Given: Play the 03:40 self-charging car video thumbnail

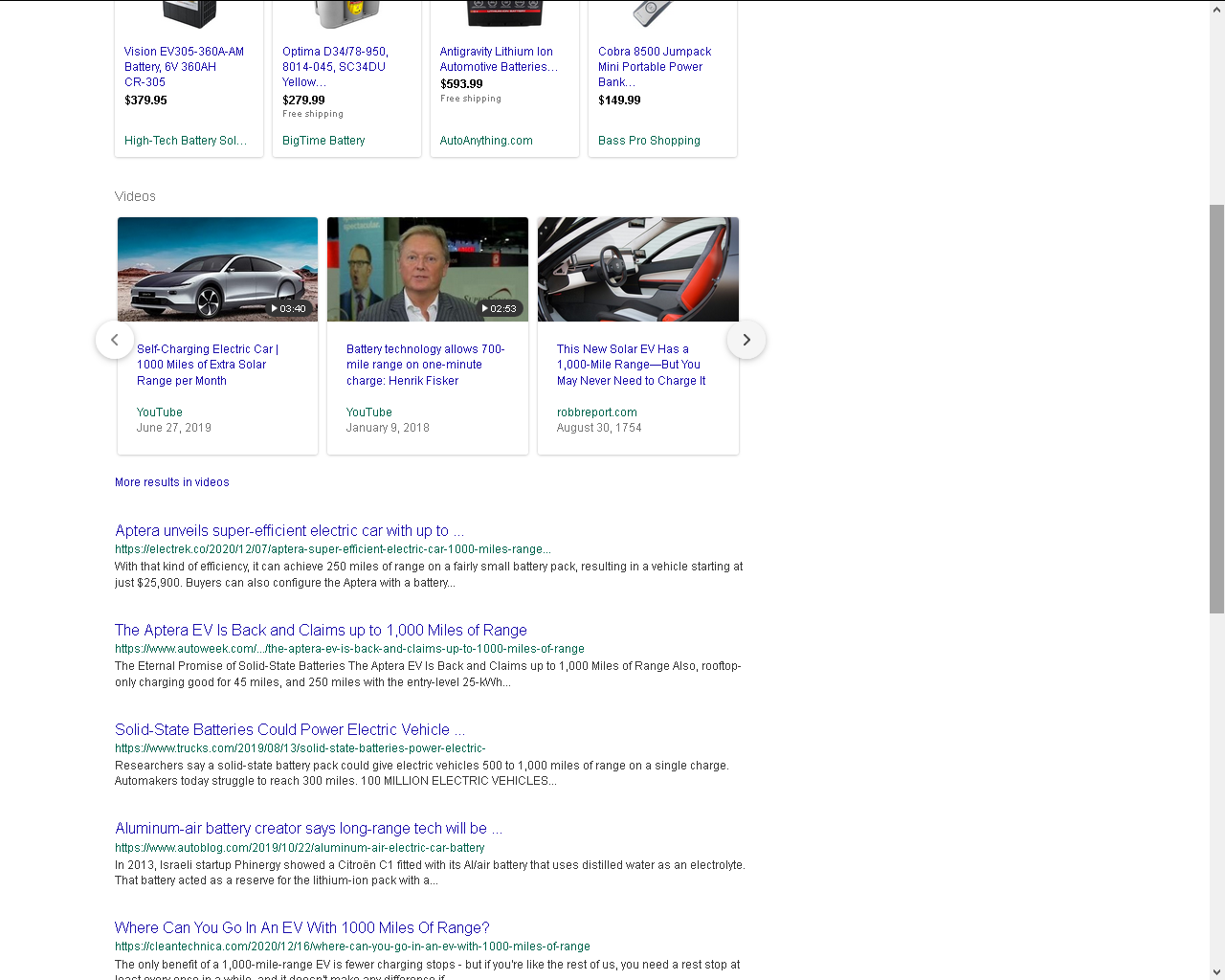Looking at the screenshot, I should click(x=217, y=269).
